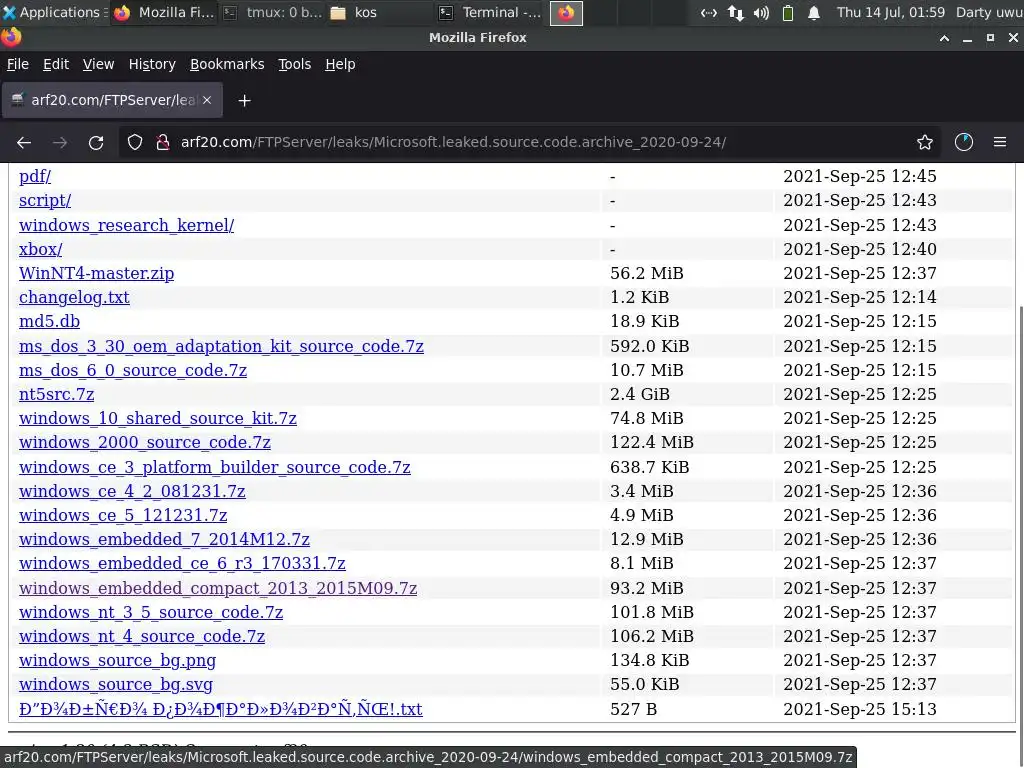The image size is (1024, 768).
Task: Open the network connection tray icon
Action: (x=709, y=12)
